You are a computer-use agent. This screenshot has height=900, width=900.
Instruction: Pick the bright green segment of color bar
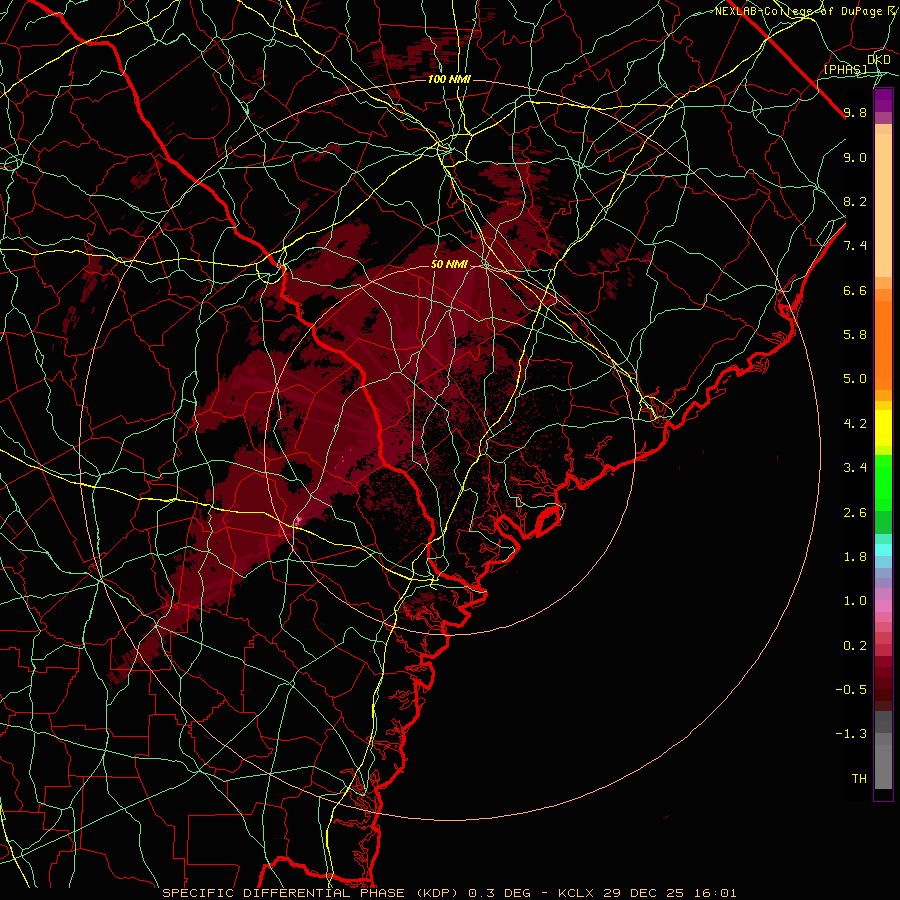pos(883,482)
